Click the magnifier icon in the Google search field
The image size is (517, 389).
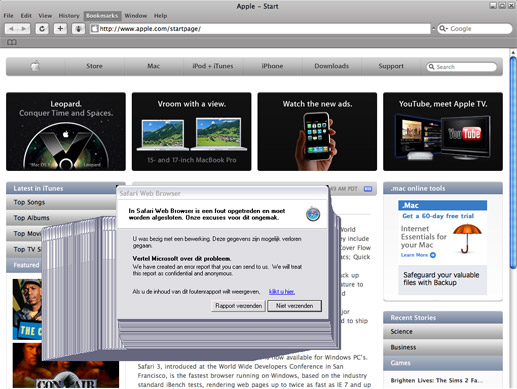[443, 29]
